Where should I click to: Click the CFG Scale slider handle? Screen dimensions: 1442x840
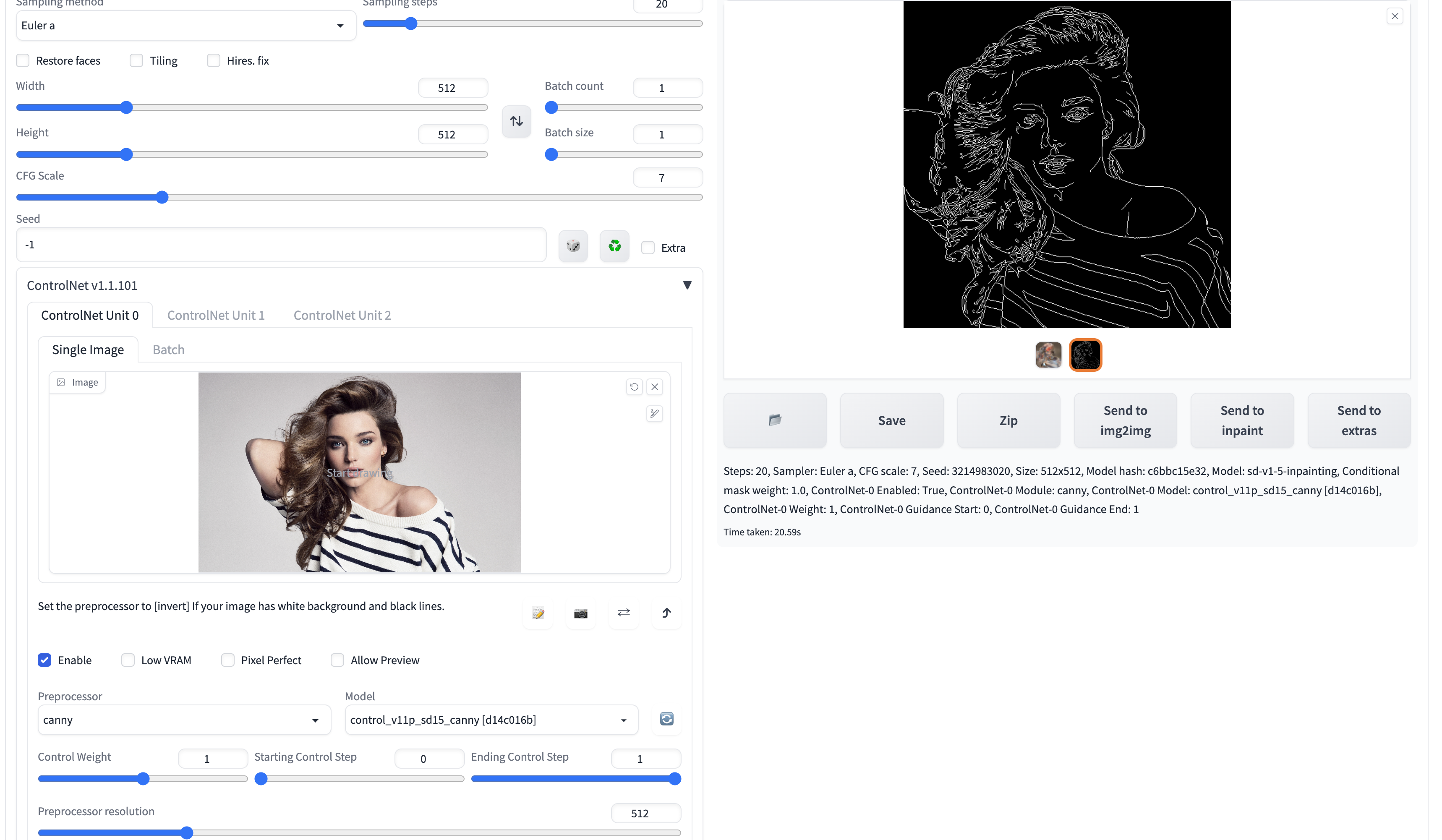pos(162,197)
